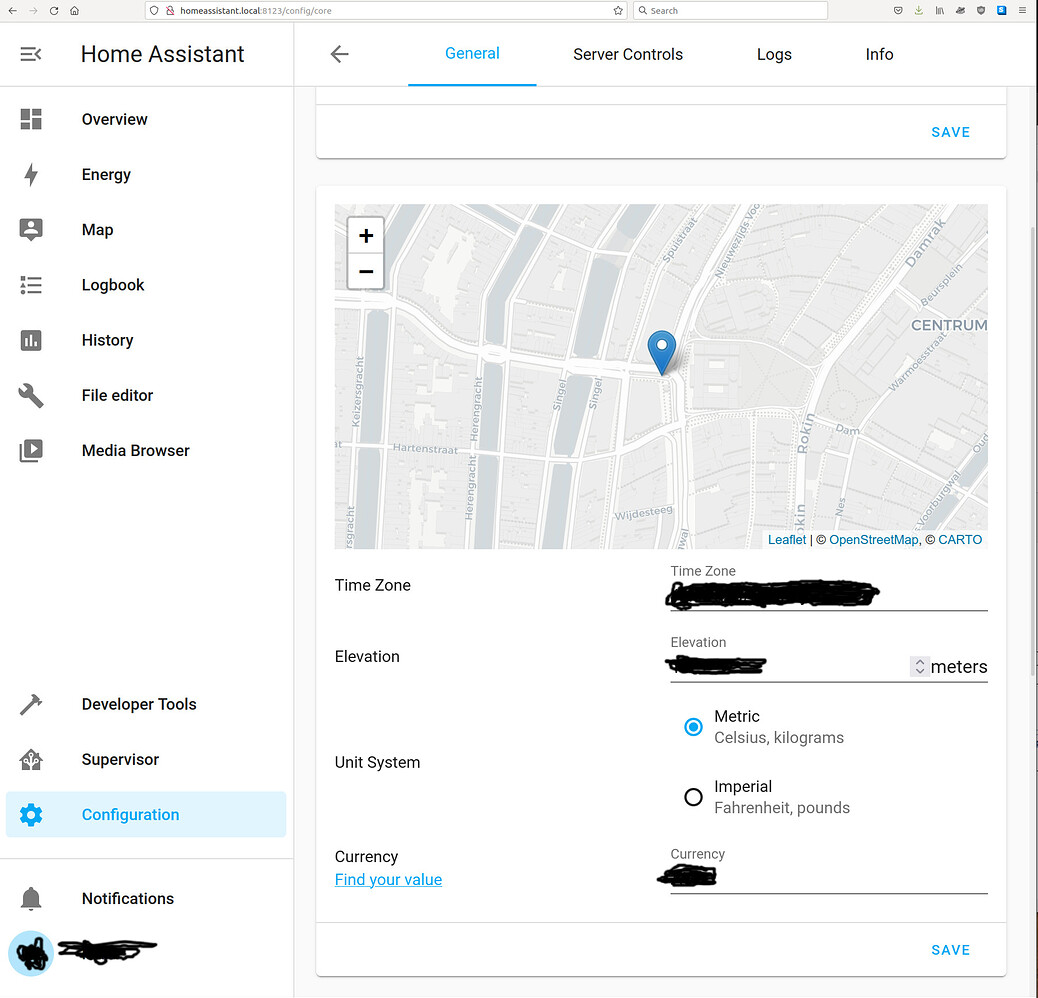Select the Energy sidebar icon
Viewport: 1038px width, 998px height.
click(31, 174)
